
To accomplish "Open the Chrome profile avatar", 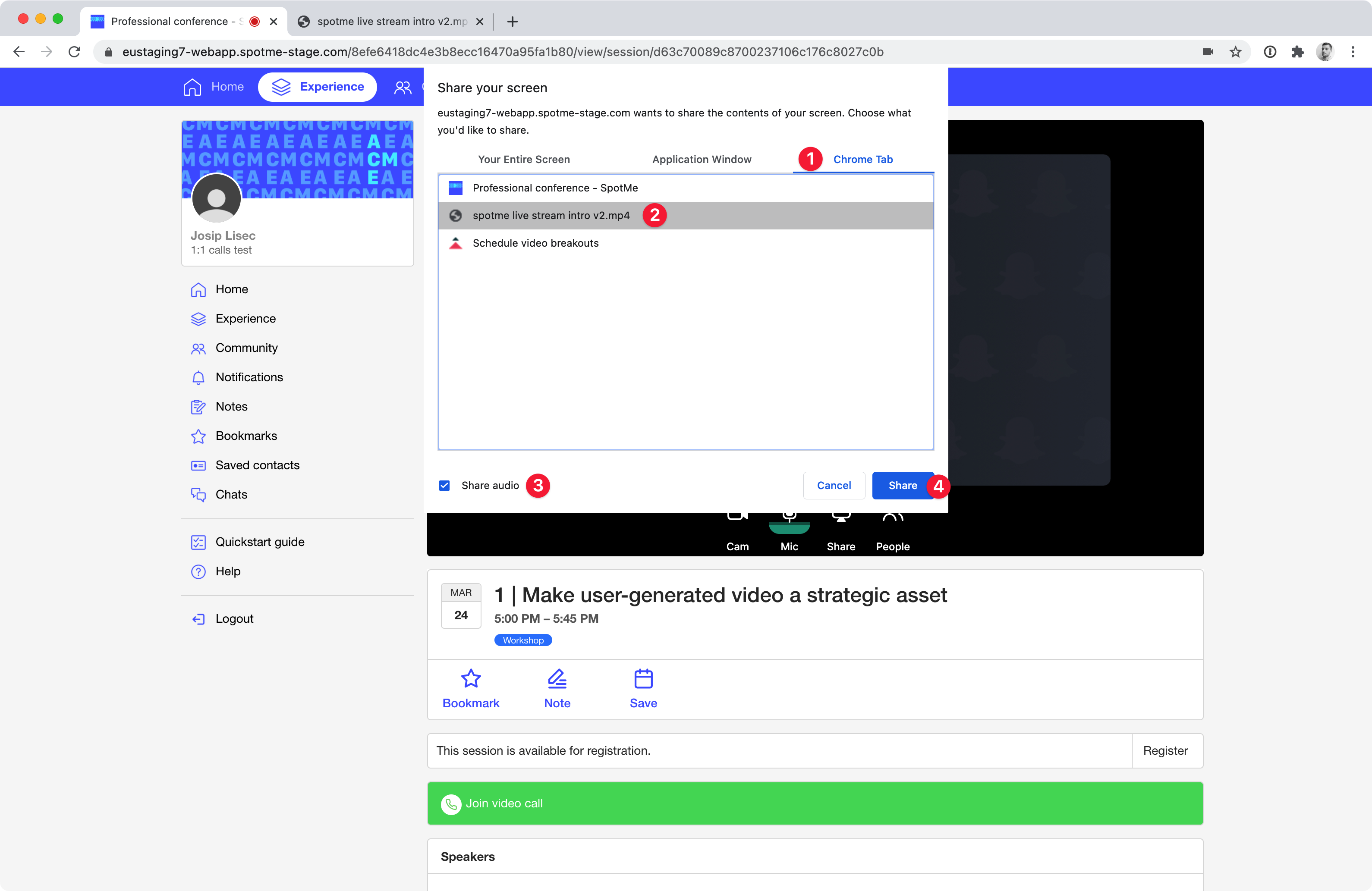I will coord(1325,52).
